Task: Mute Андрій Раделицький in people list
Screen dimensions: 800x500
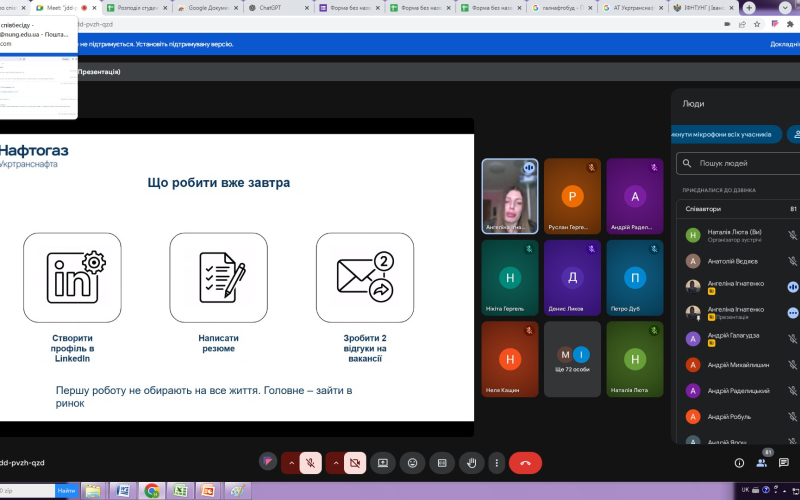Action: click(792, 391)
